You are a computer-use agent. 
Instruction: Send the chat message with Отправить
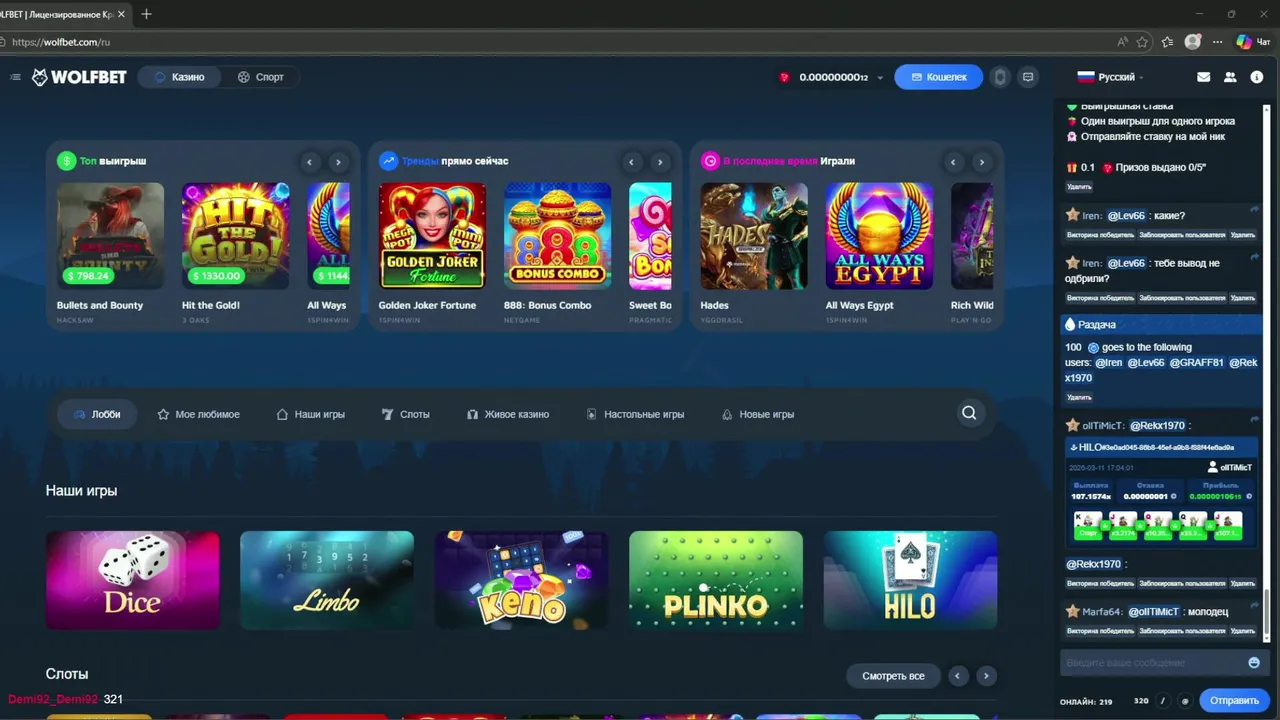click(x=1234, y=701)
